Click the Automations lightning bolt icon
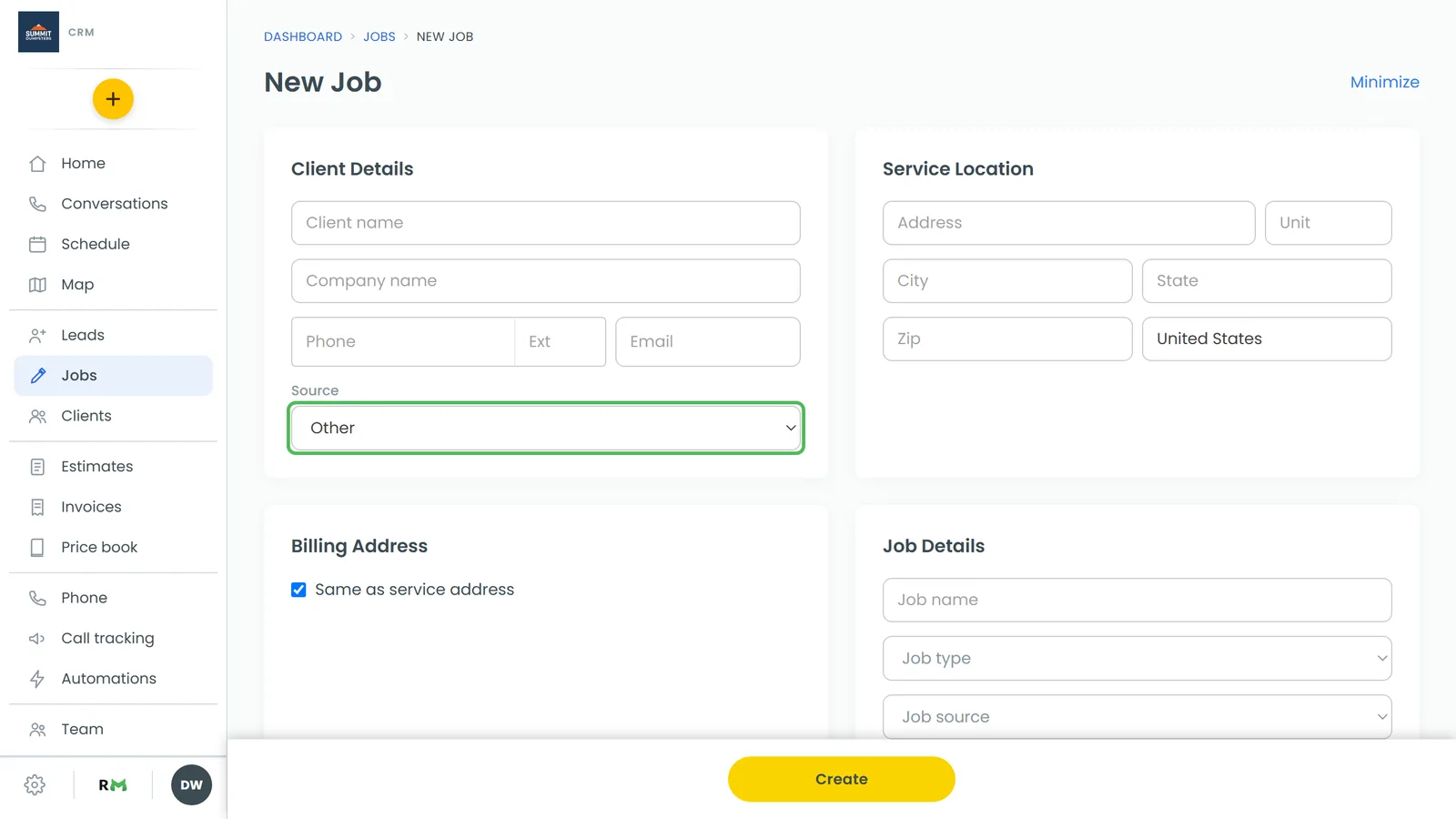The width and height of the screenshot is (1456, 819). point(37,679)
